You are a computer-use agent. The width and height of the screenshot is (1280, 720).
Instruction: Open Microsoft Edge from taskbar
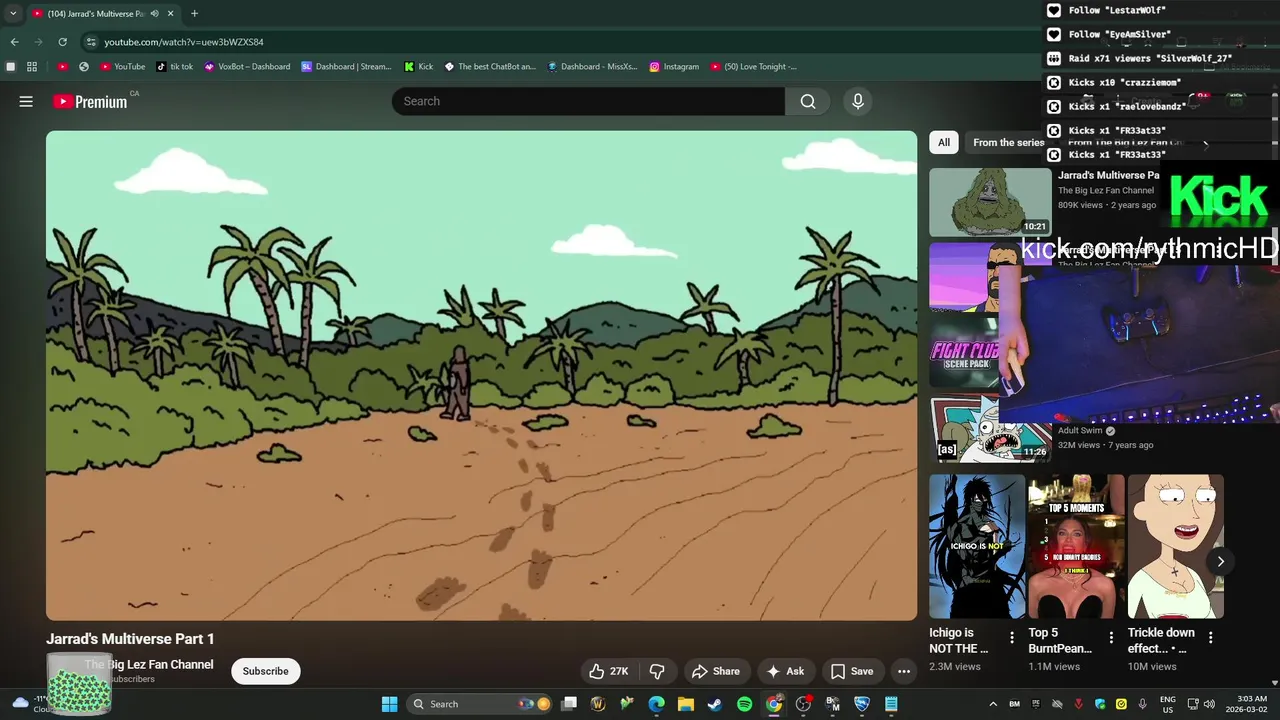point(656,704)
